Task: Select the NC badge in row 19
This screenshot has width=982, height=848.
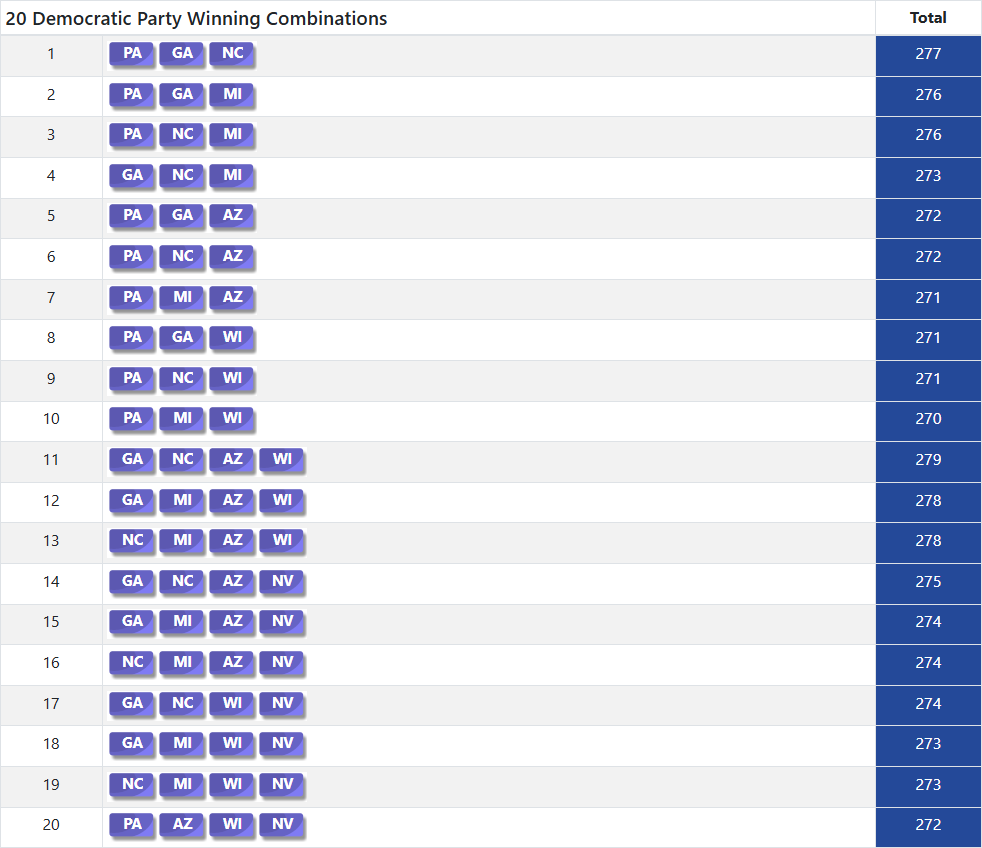Action: click(x=132, y=784)
